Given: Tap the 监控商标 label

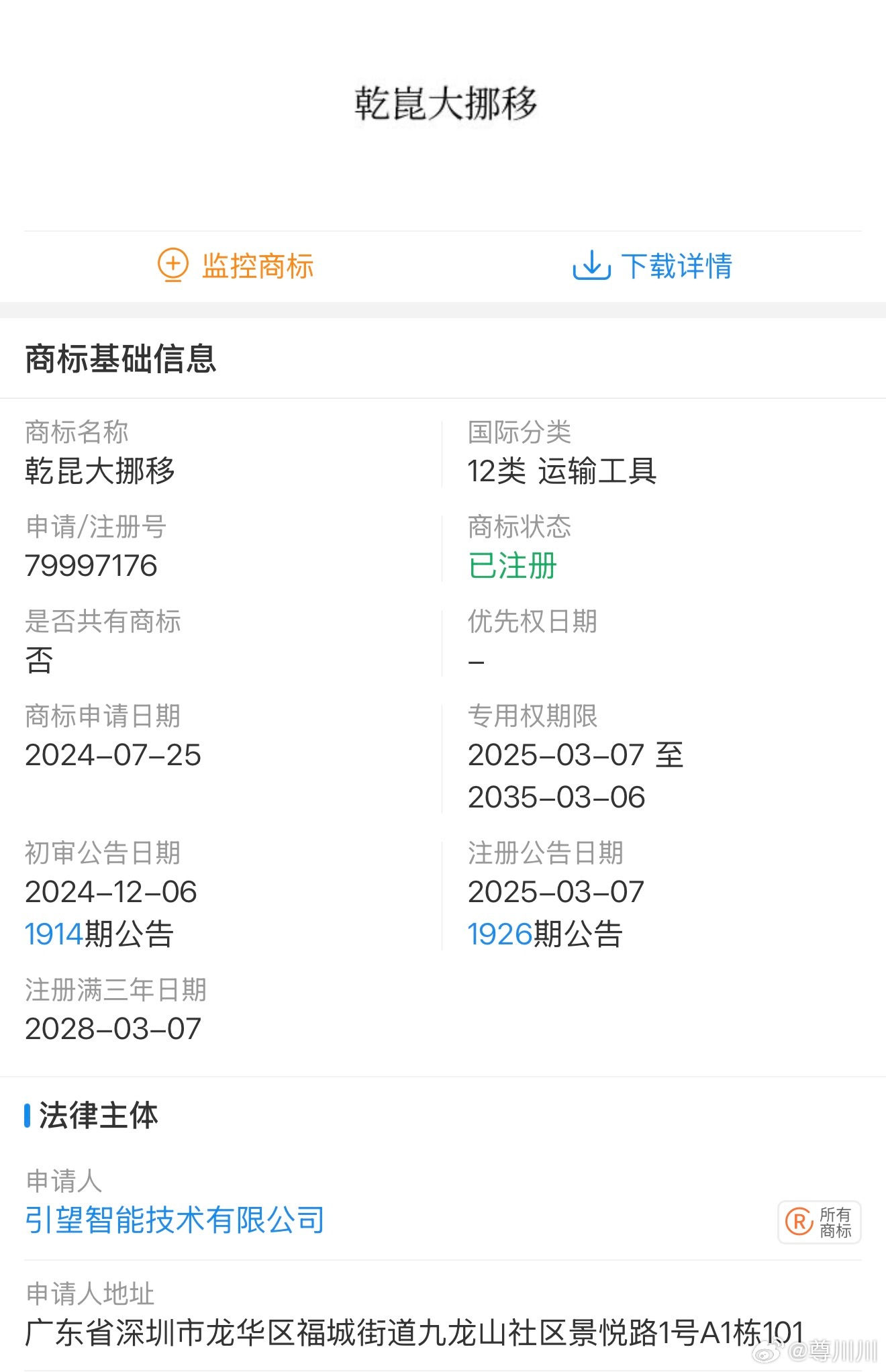Looking at the screenshot, I should 258,266.
